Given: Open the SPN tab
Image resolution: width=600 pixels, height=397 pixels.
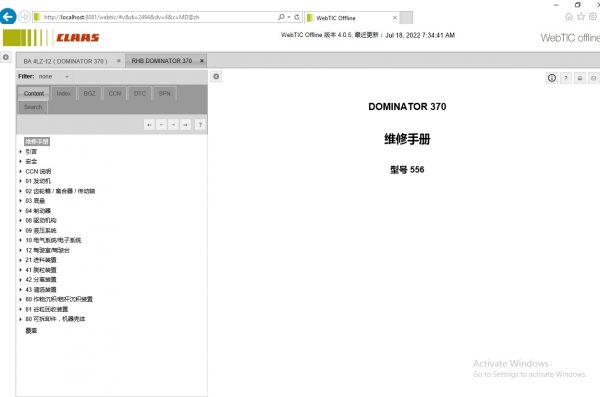Looking at the screenshot, I should 165,93.
